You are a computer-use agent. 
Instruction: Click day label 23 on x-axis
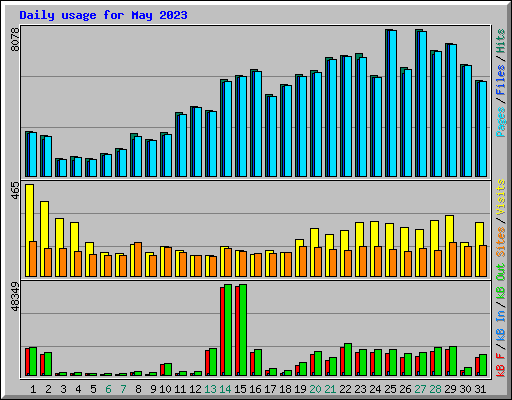pyautogui.click(x=360, y=389)
